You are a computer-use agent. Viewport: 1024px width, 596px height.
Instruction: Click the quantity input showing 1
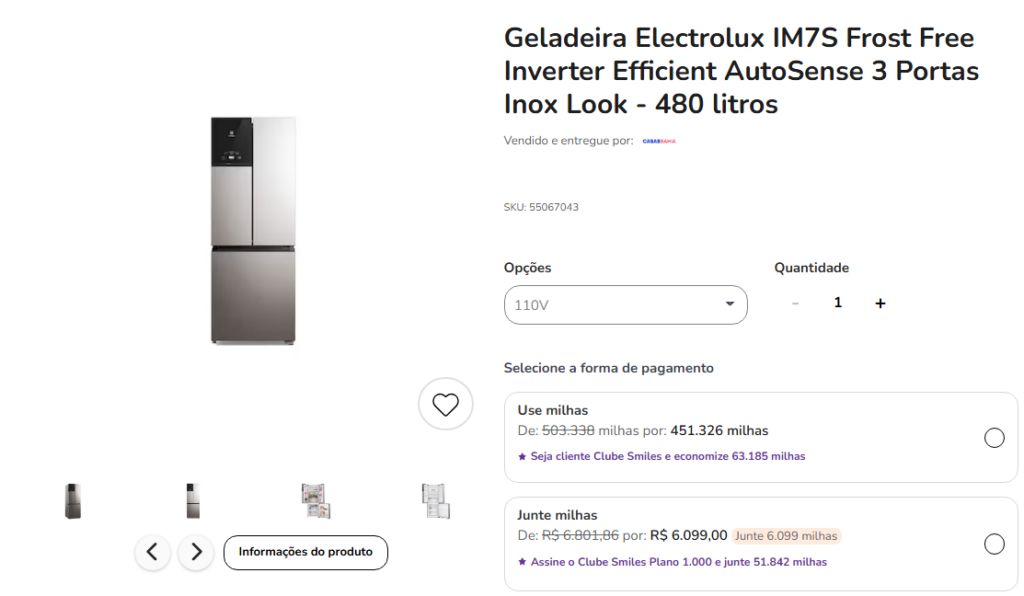[837, 302]
